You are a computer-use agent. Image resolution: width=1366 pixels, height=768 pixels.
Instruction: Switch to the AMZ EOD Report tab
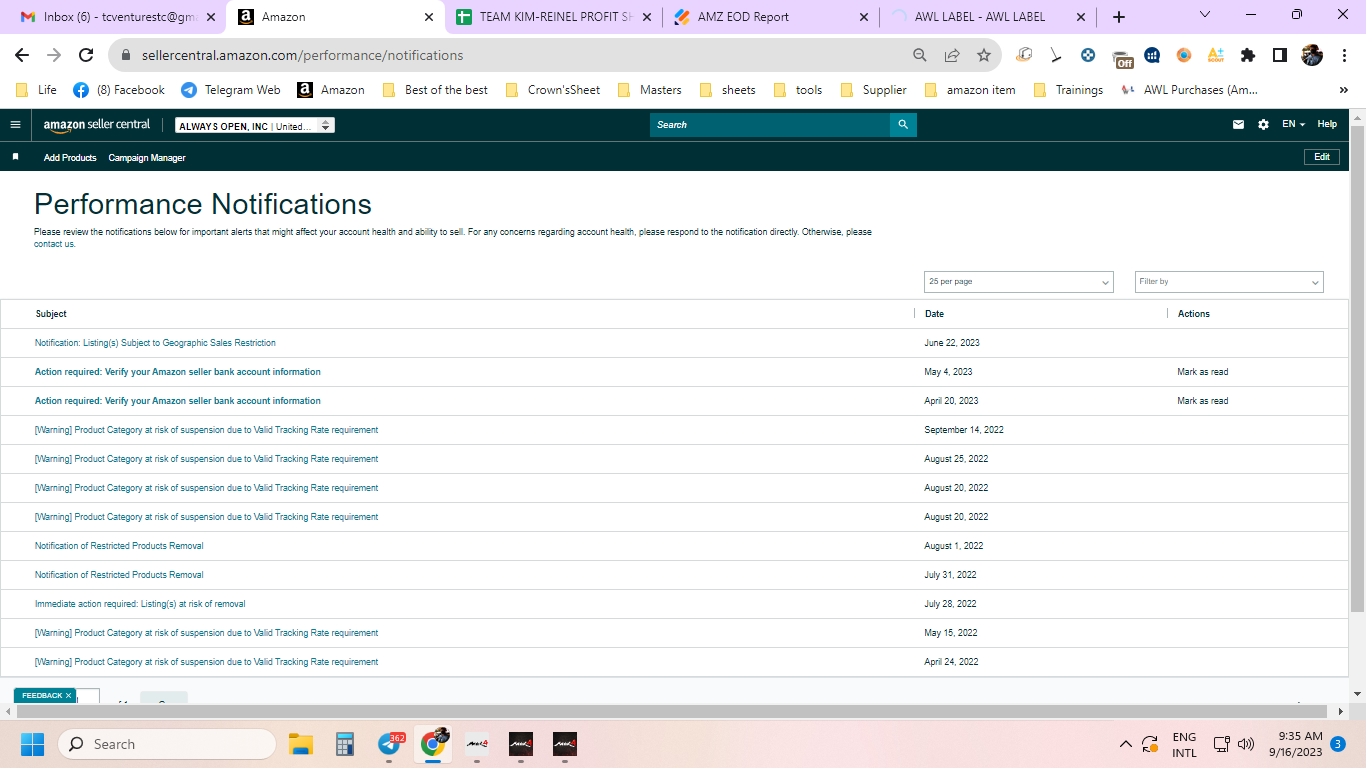(772, 17)
